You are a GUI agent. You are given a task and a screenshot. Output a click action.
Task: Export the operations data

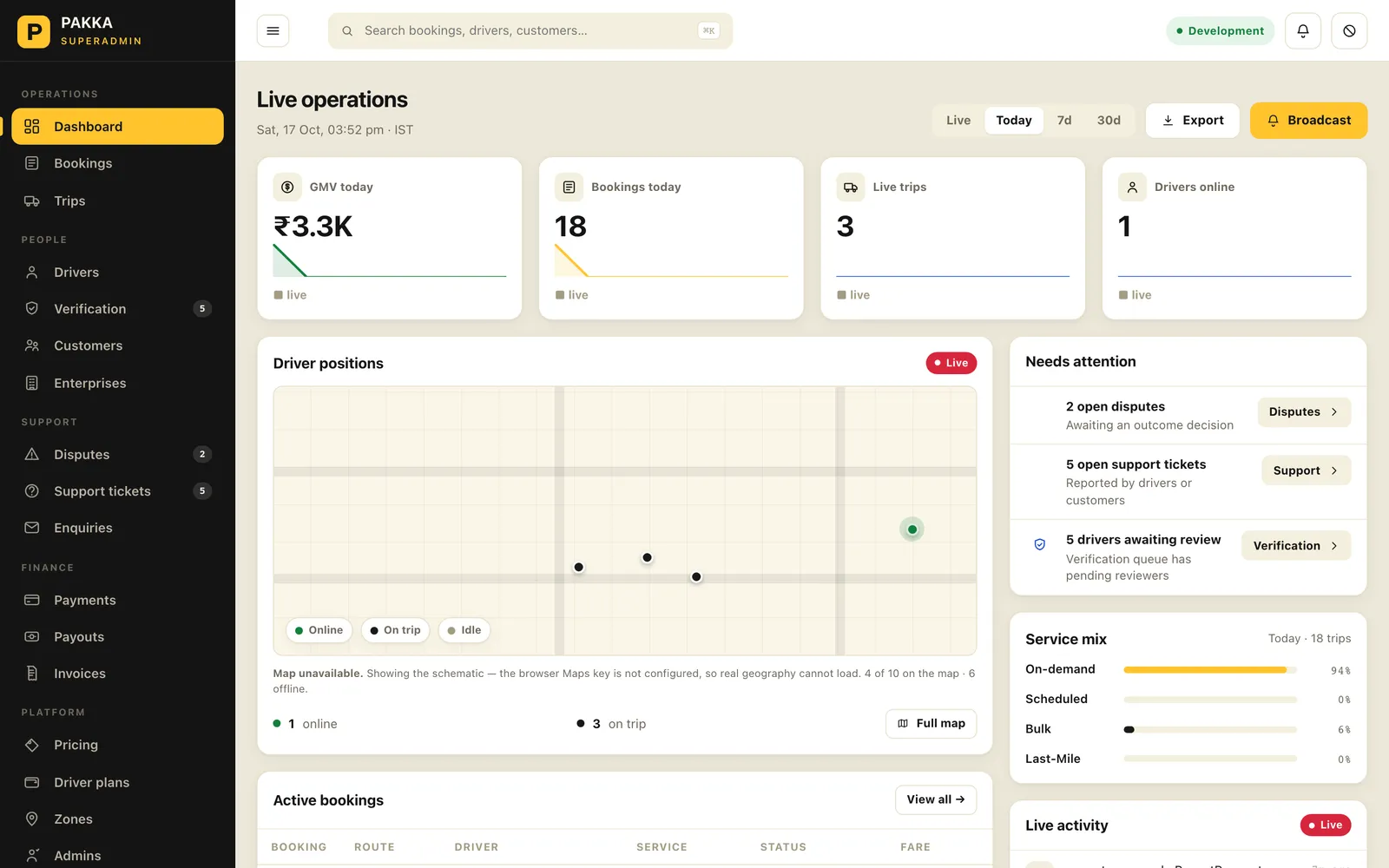(1193, 121)
